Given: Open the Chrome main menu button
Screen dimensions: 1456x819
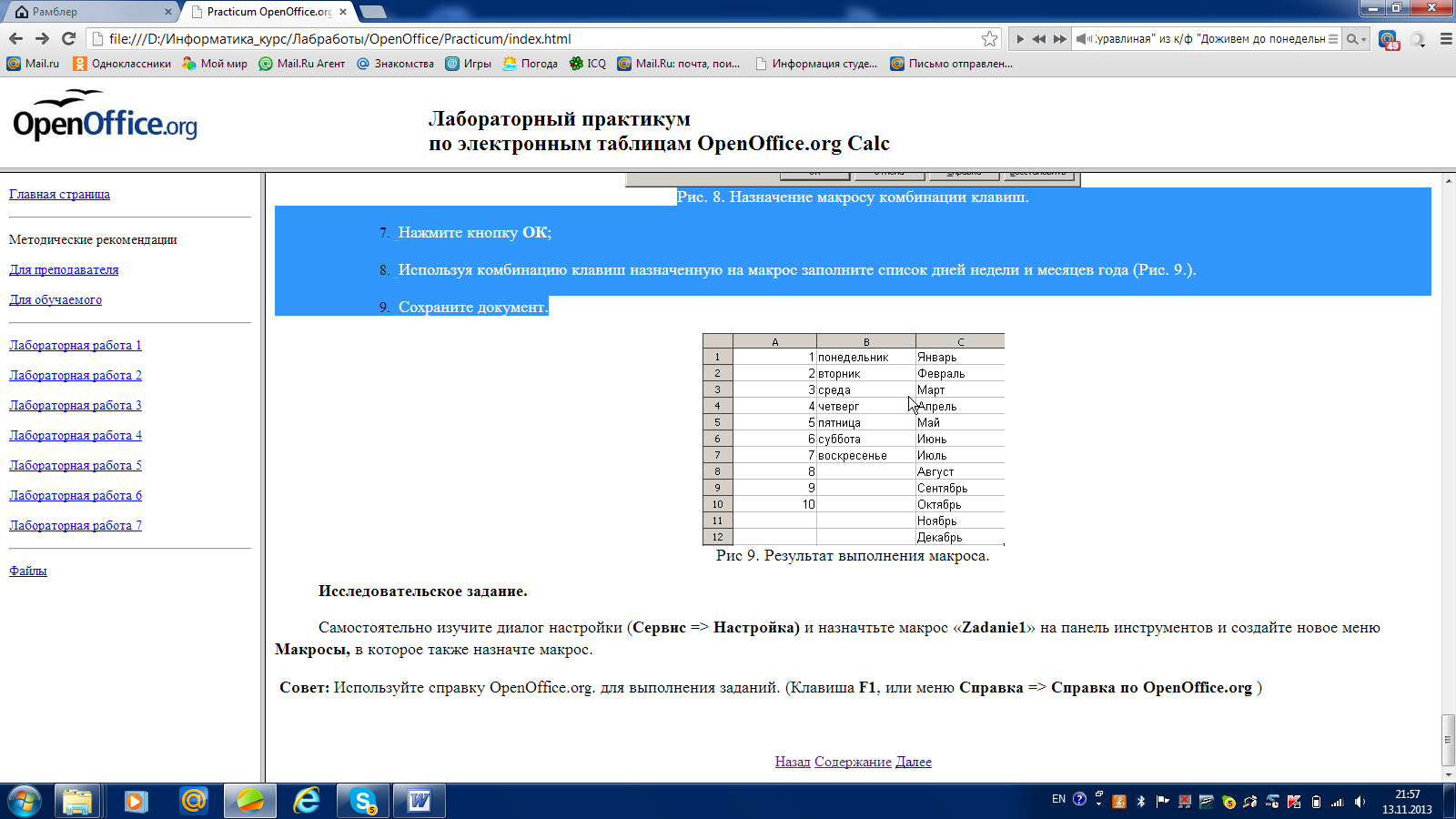Looking at the screenshot, I should tap(1445, 38).
